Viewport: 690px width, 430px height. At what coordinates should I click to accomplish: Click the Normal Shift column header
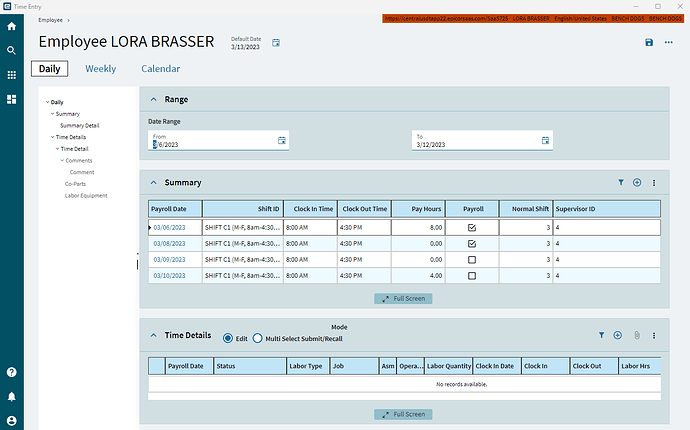click(526, 209)
